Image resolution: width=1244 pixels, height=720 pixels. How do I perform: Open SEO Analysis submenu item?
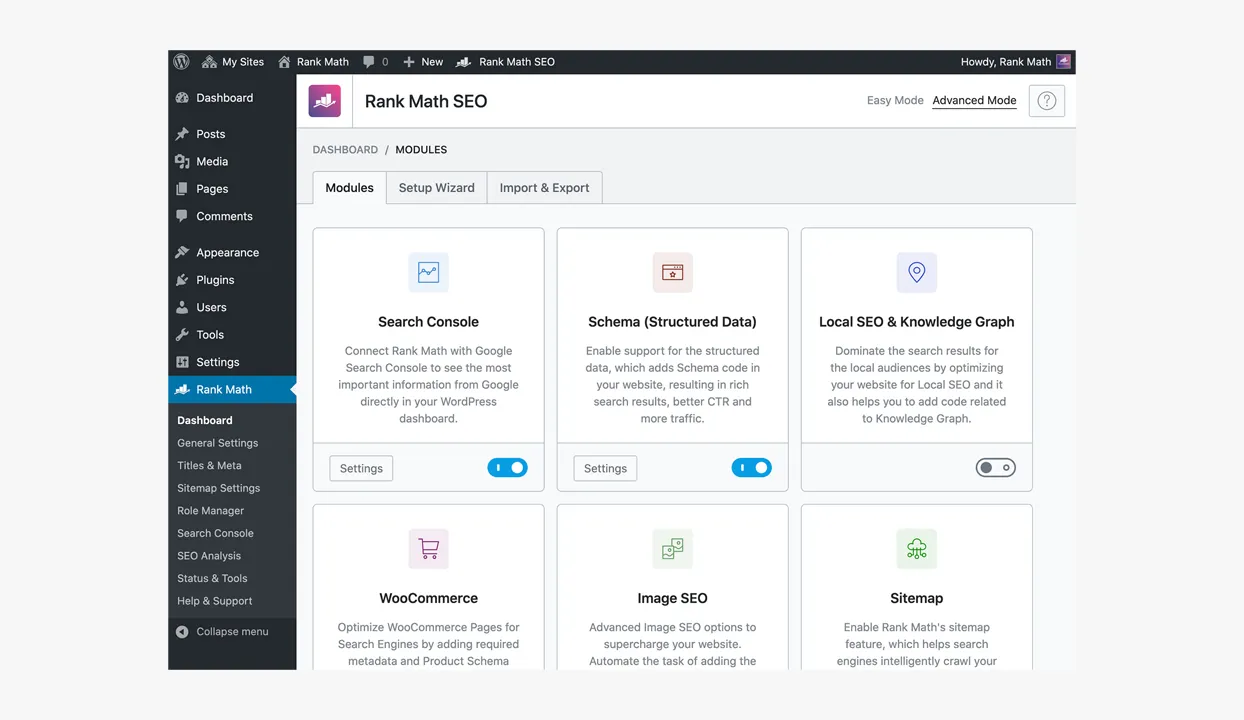click(x=209, y=556)
